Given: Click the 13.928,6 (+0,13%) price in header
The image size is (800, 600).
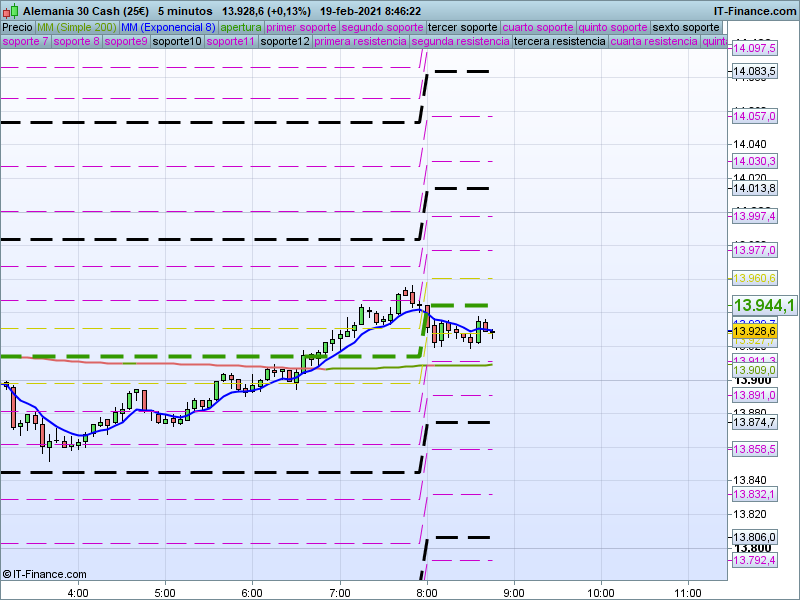Looking at the screenshot, I should coord(266,11).
